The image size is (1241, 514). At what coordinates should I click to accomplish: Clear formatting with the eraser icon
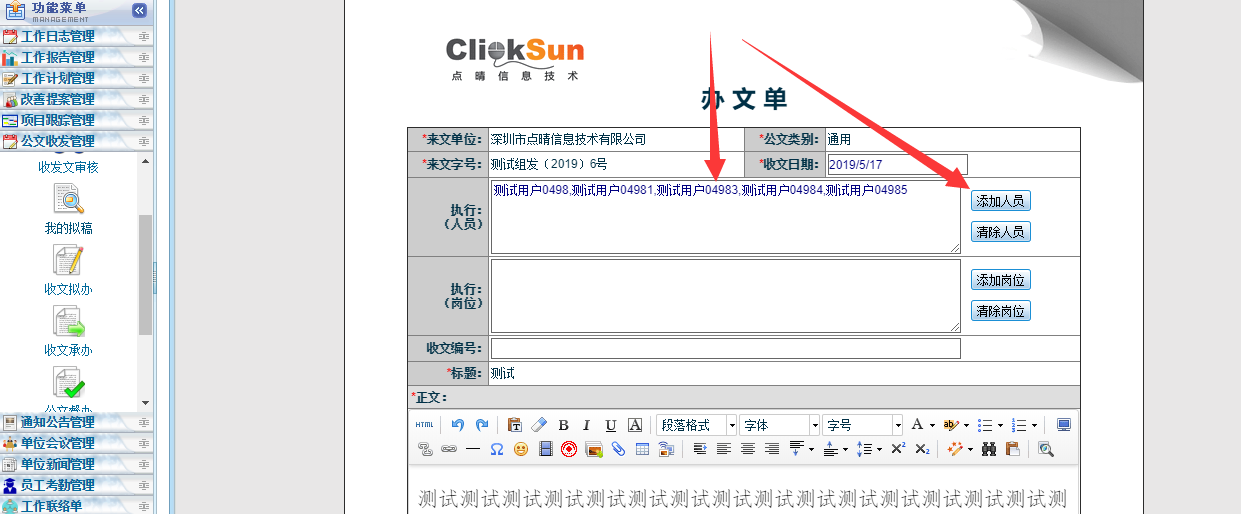coord(539,425)
